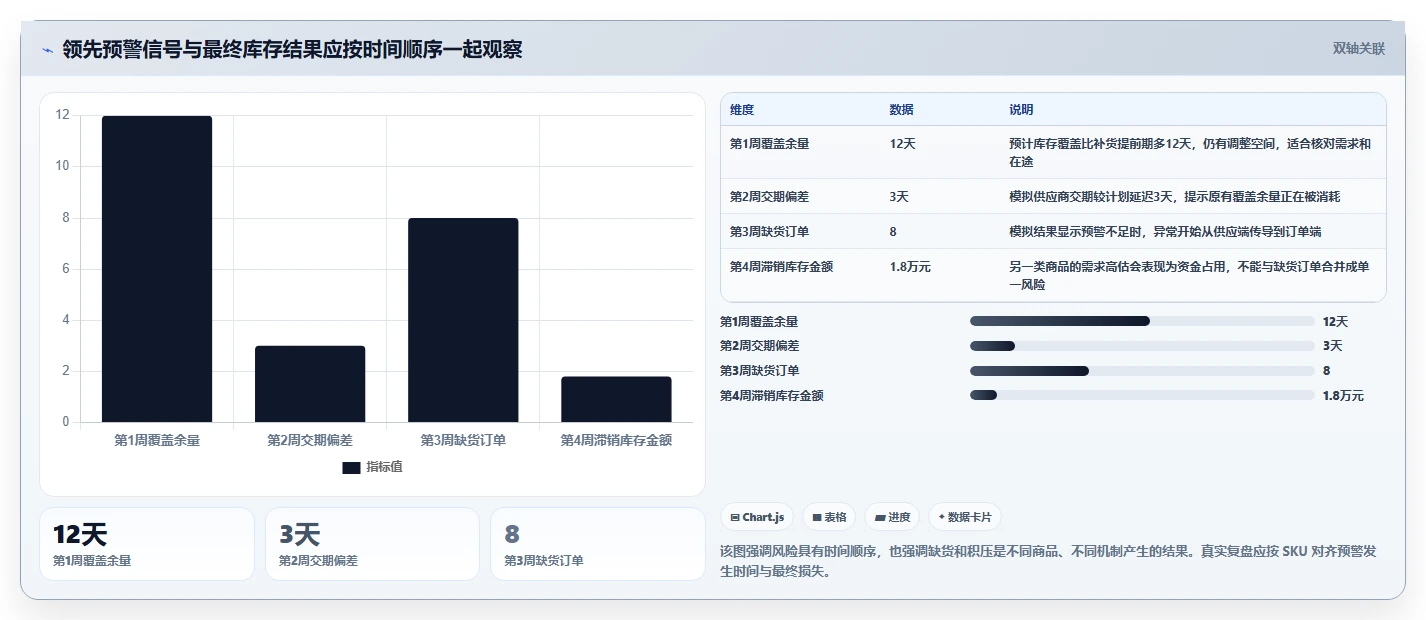Click the 第1周覆盖余量 x-axis label
1426x620 pixels.
[x=157, y=440]
